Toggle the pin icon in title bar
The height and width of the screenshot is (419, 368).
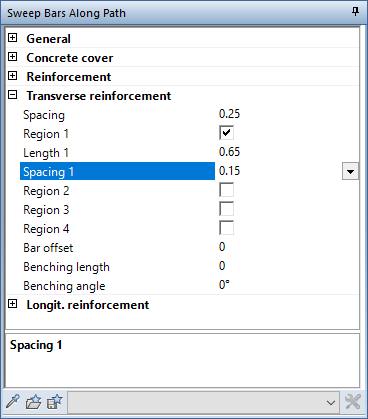click(355, 12)
